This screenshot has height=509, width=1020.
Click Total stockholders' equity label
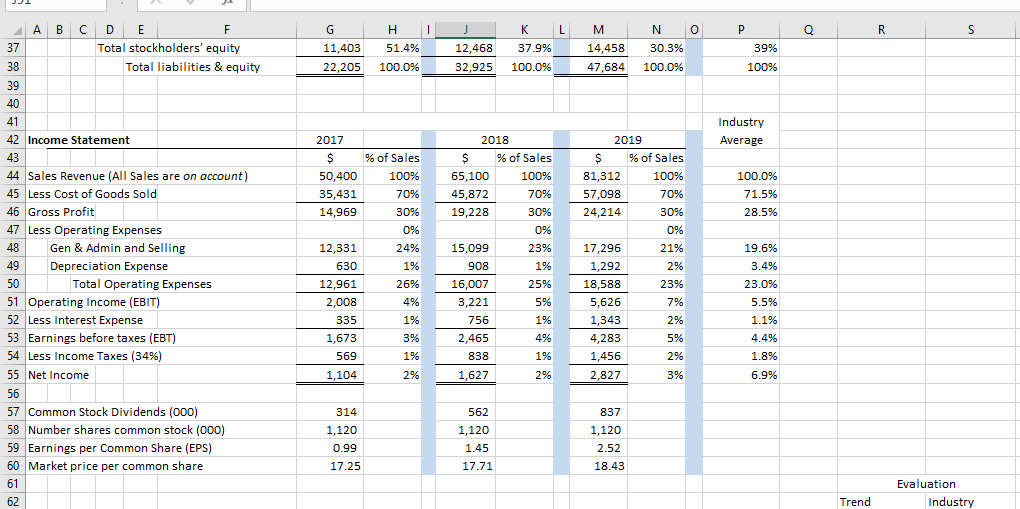click(168, 48)
